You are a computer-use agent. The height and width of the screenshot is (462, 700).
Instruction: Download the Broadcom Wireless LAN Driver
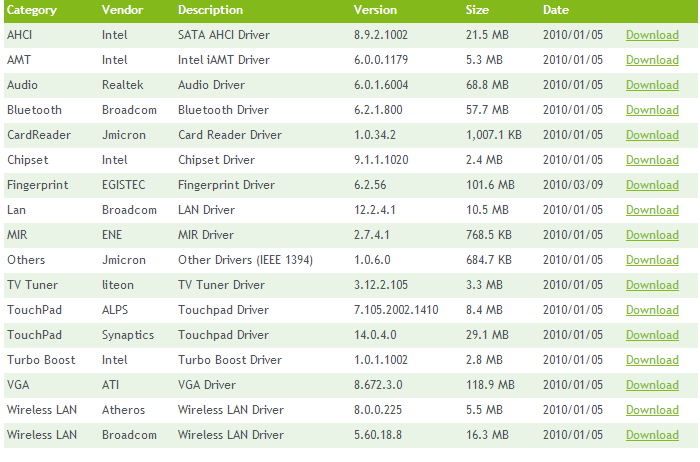(652, 435)
